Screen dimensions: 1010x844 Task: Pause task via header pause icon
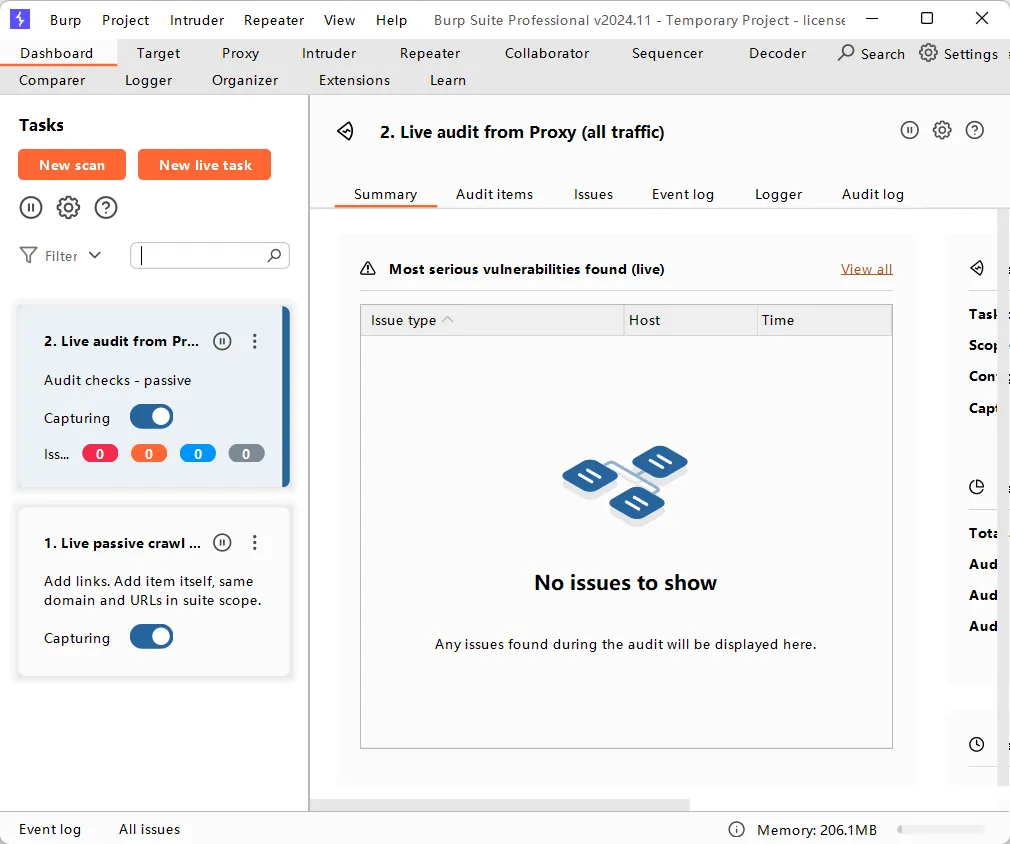(910, 130)
